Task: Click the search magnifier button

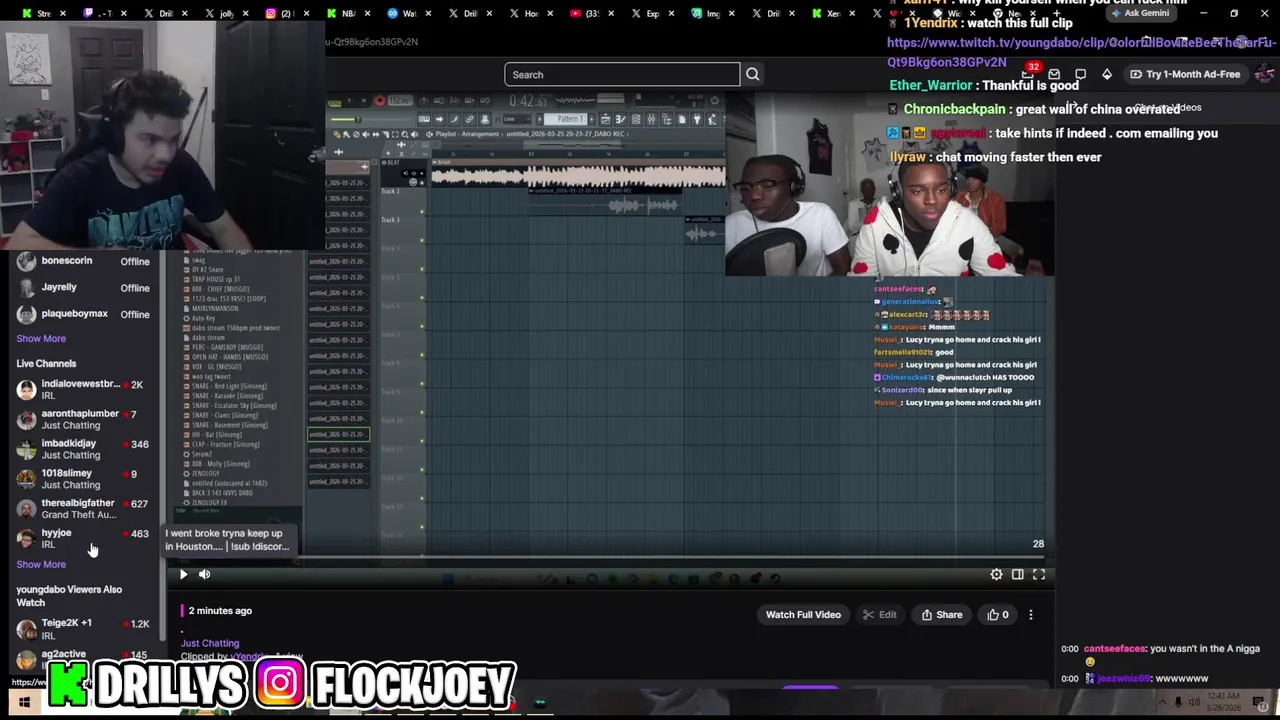Action: [752, 74]
